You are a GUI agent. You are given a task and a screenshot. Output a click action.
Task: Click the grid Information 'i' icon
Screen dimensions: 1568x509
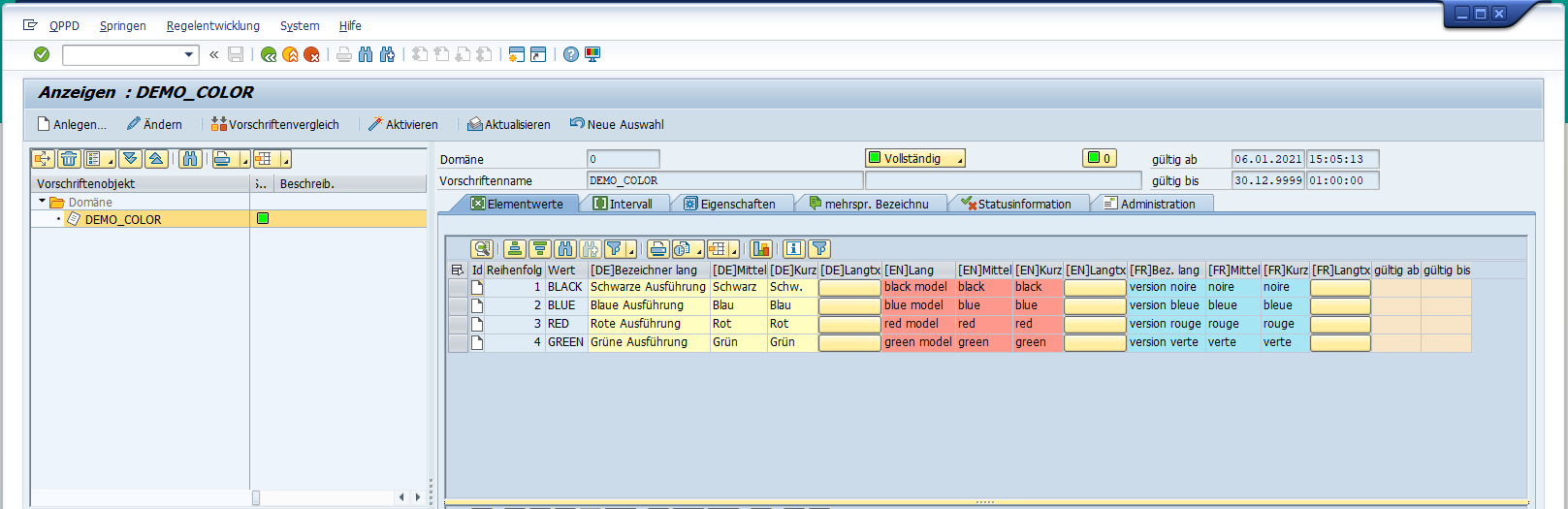coord(794,249)
